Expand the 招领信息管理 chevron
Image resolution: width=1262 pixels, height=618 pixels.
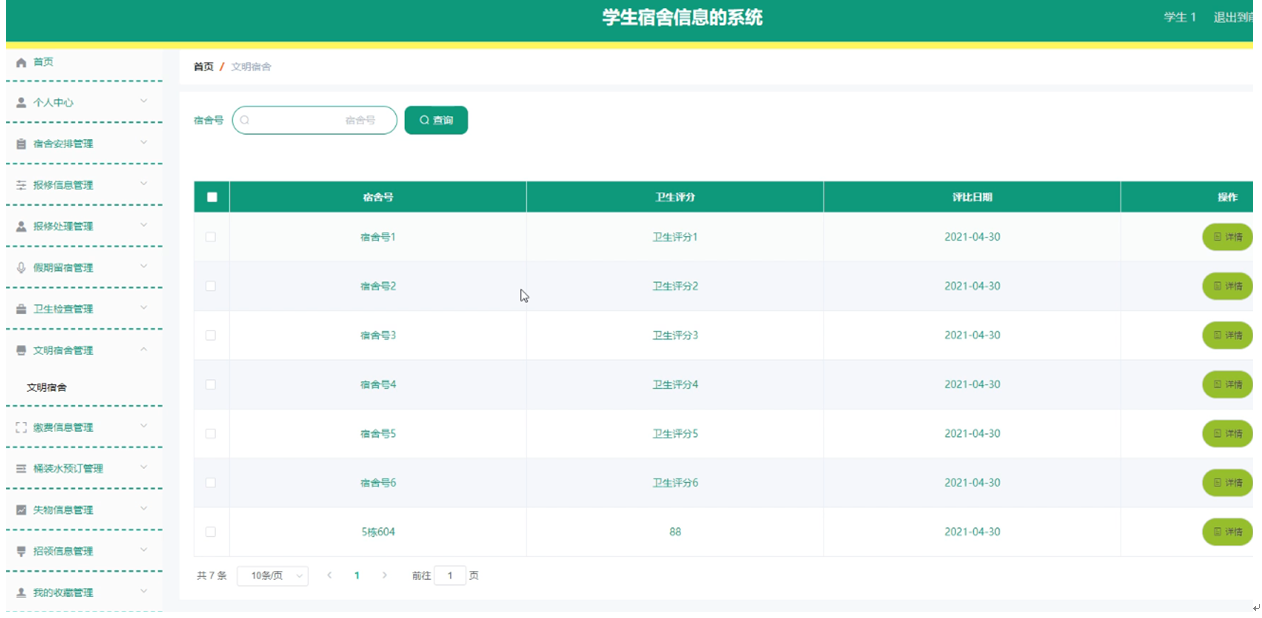(x=144, y=550)
